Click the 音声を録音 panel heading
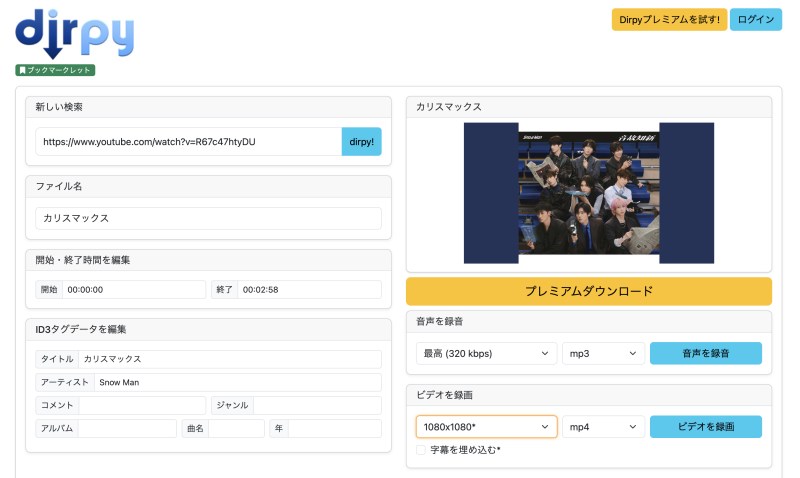 click(439, 321)
